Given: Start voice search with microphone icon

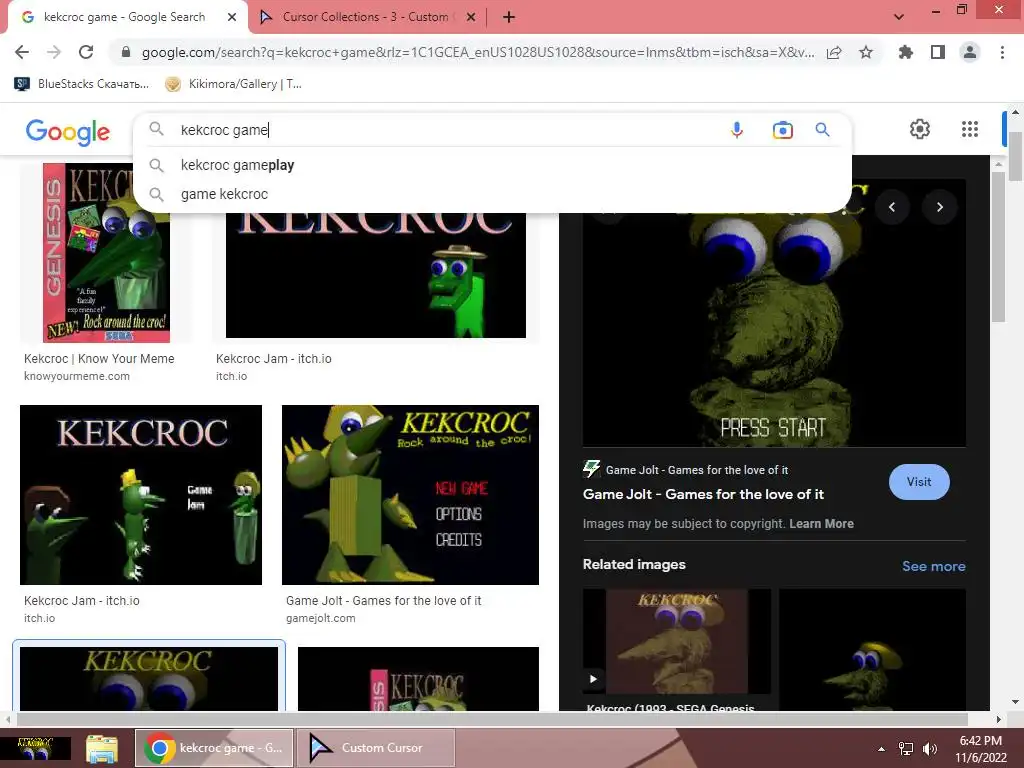Looking at the screenshot, I should tap(737, 130).
